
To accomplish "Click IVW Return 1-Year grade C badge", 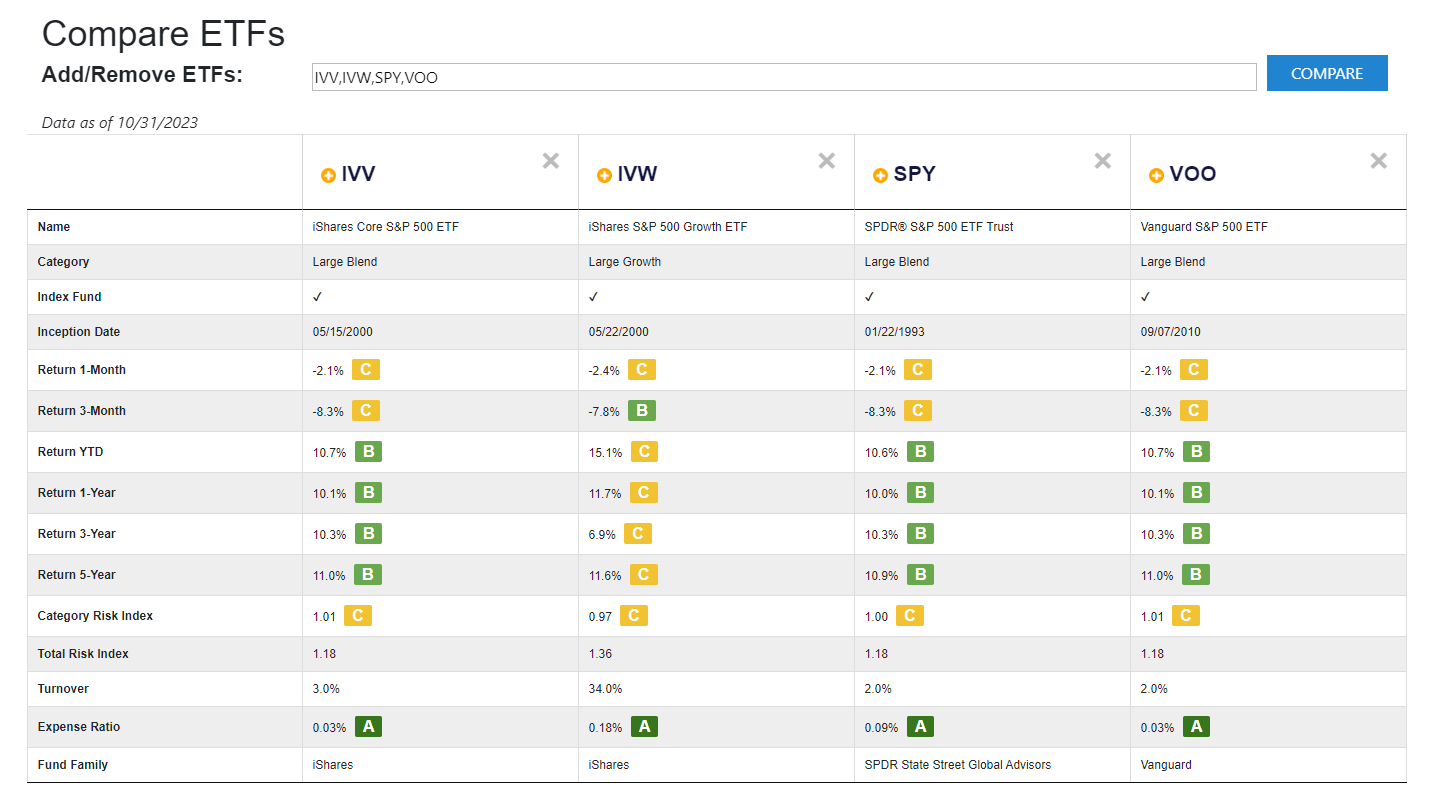I will 644,493.
